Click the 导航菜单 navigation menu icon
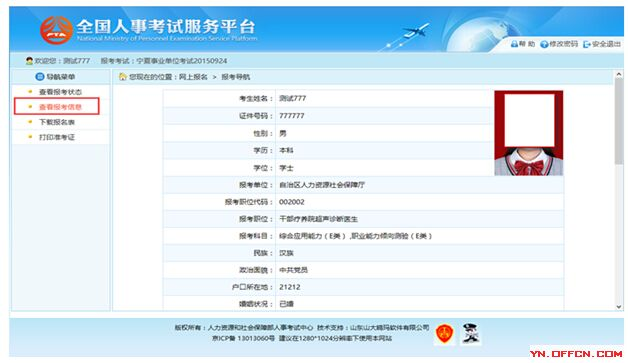This screenshot has height=363, width=628. point(40,77)
